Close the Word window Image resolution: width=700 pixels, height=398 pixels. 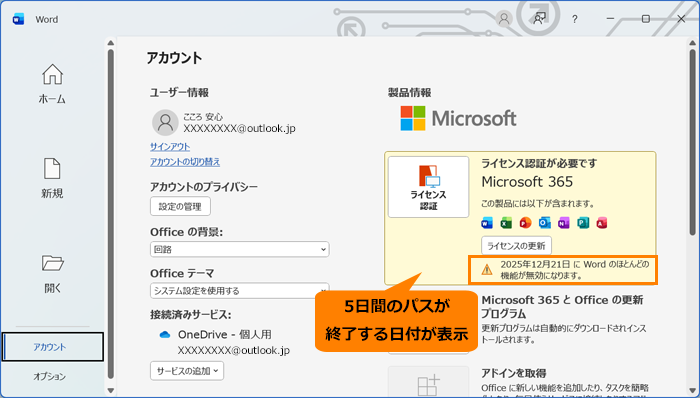[x=681, y=19]
